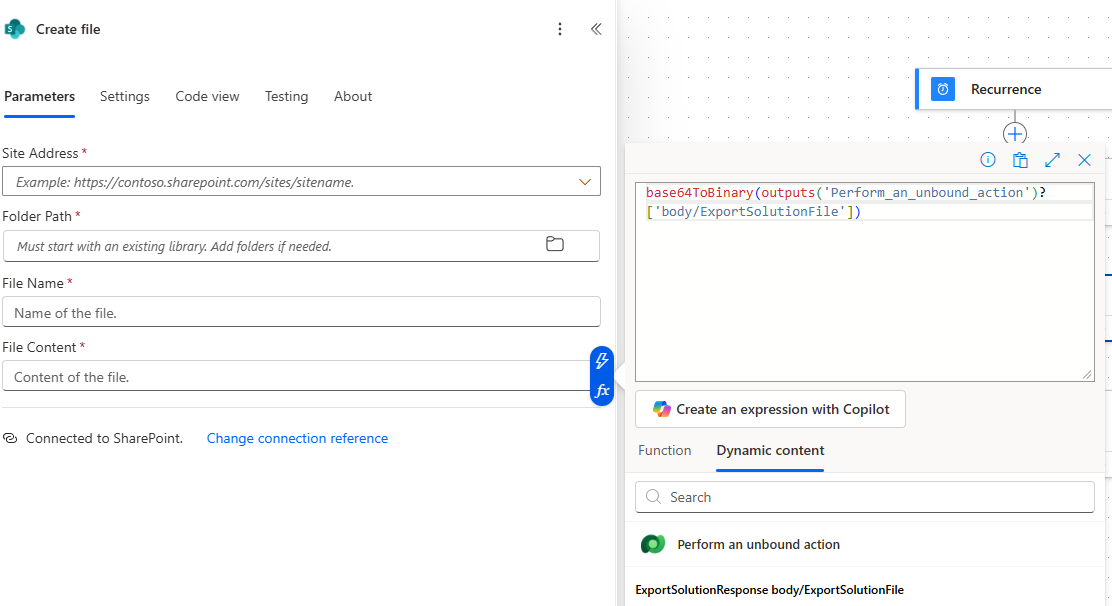Switch to the Function tab
This screenshot has height=606, width=1112.
[x=665, y=451]
